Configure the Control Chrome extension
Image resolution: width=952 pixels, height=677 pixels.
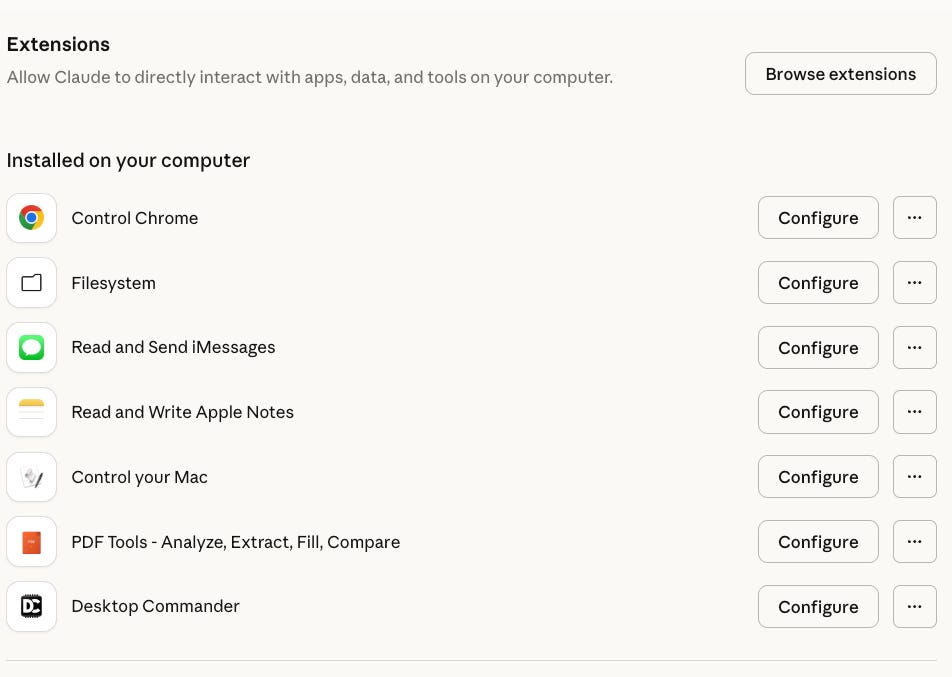[x=818, y=218]
